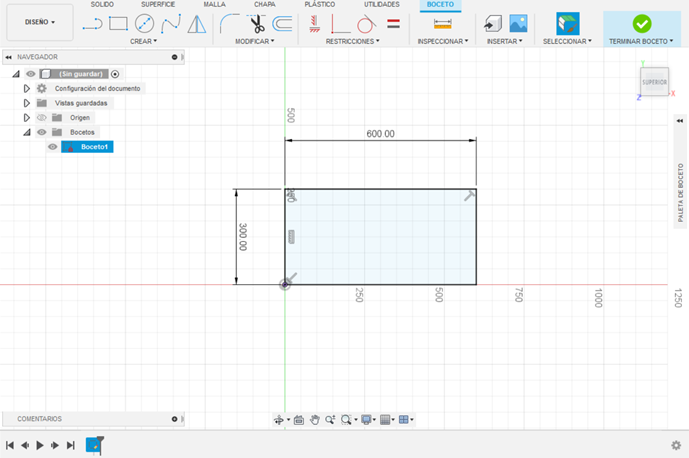Open the Grid and snaps settings icon
Viewport: 689px width, 458px height.
point(385,420)
